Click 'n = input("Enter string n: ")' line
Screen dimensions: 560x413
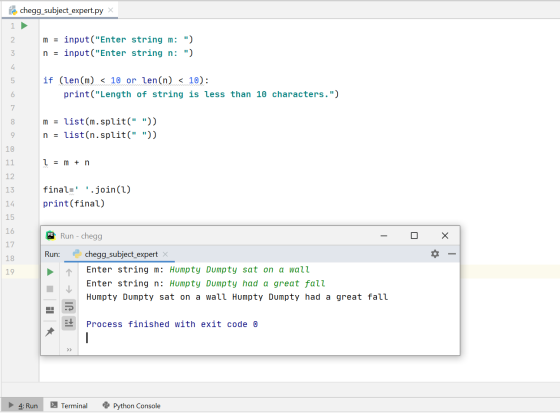pos(118,53)
